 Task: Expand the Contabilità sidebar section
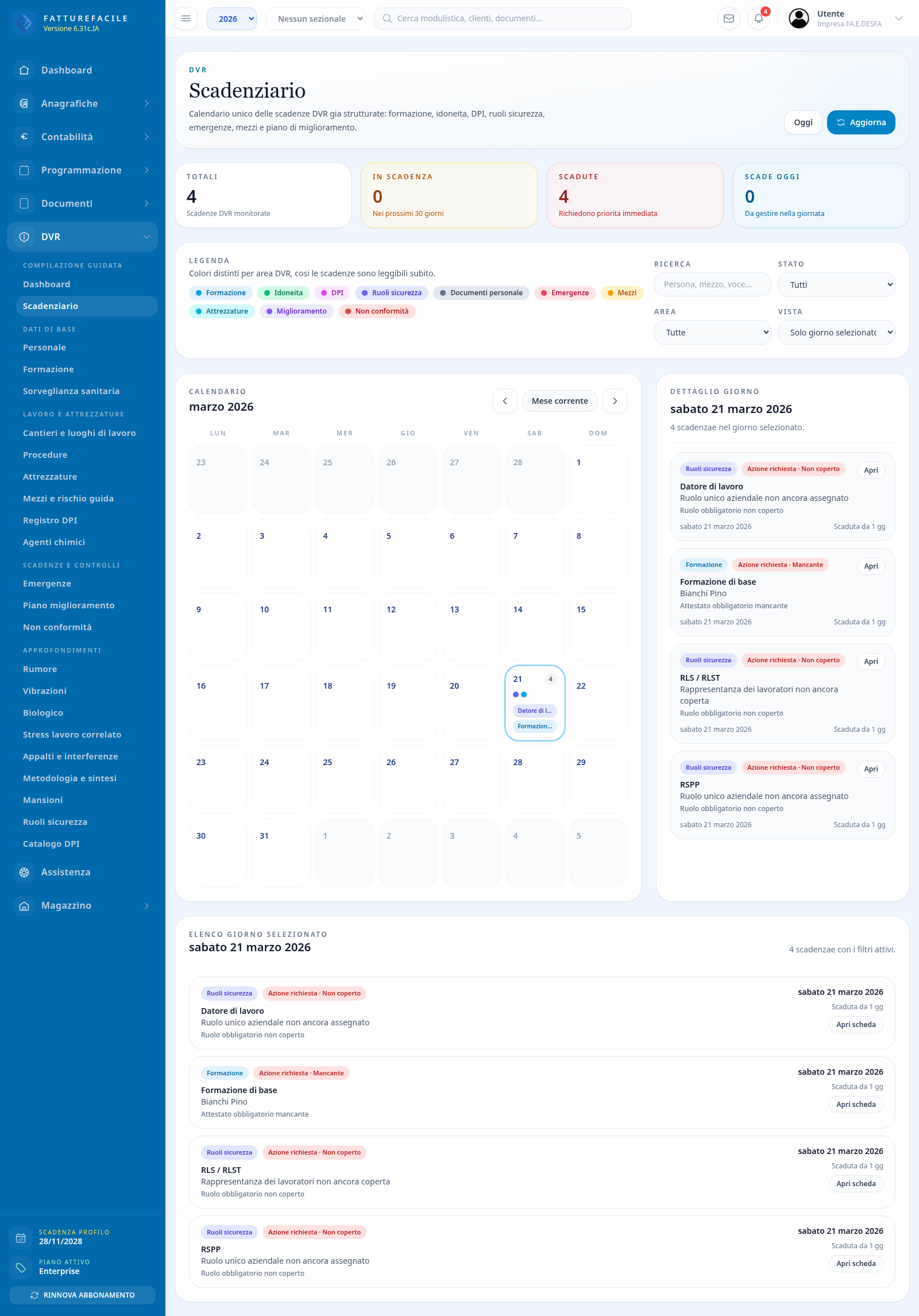[82, 137]
